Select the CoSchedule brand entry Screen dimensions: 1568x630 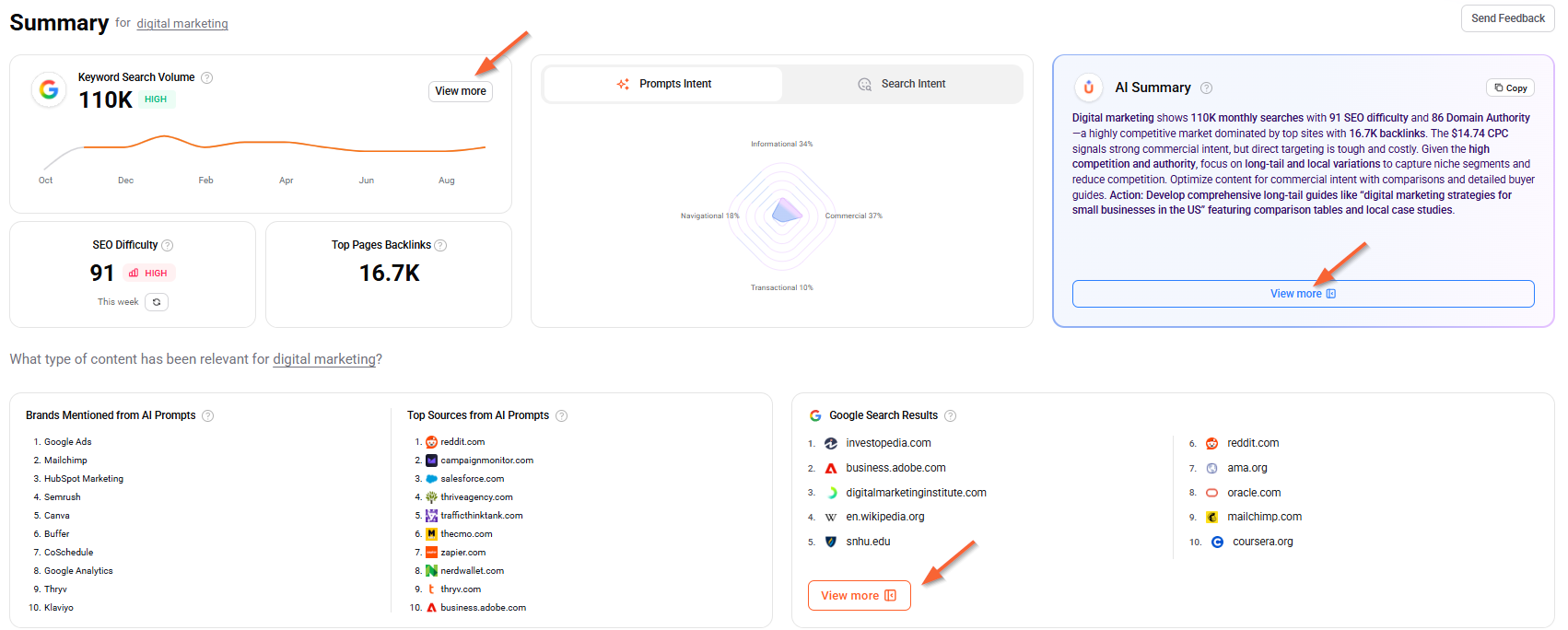(x=69, y=553)
